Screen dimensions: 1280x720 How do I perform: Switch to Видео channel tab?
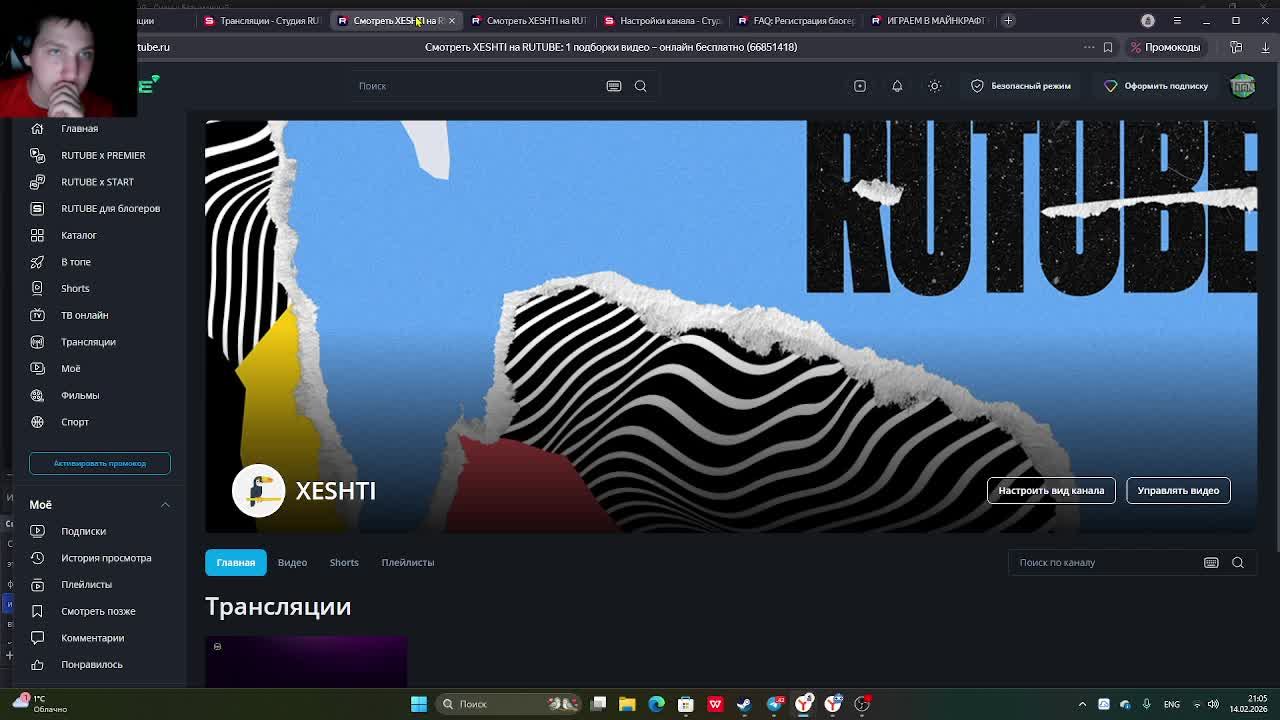[292, 562]
